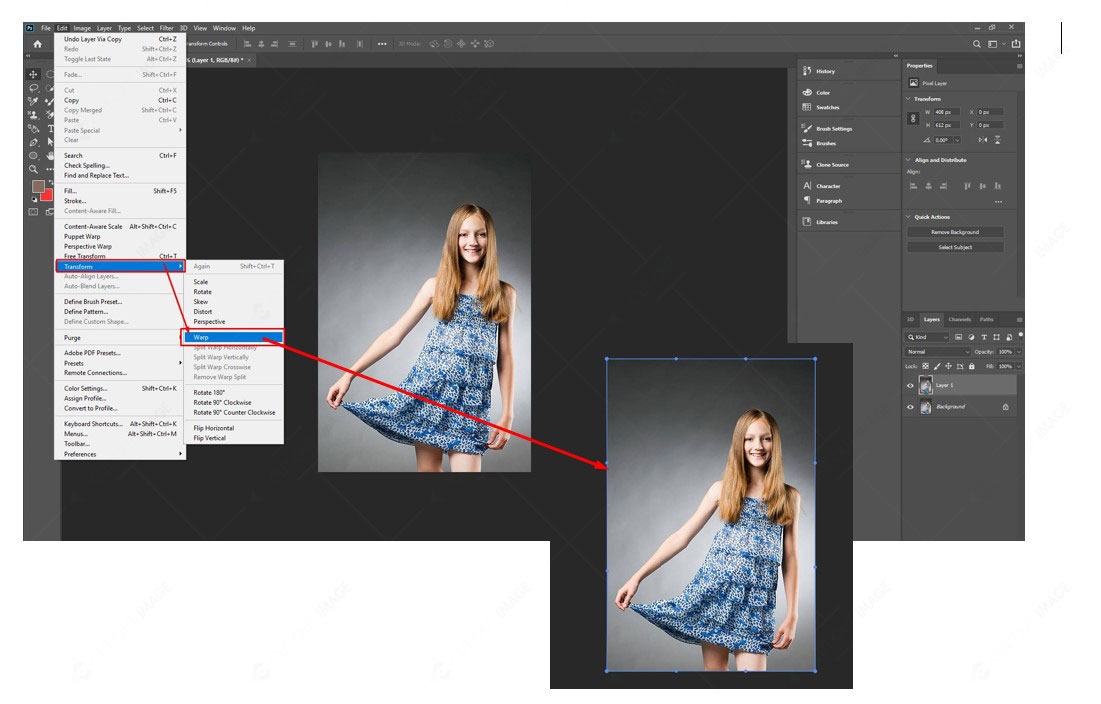
Task: Toggle visibility of the Background layer
Action: coord(910,407)
